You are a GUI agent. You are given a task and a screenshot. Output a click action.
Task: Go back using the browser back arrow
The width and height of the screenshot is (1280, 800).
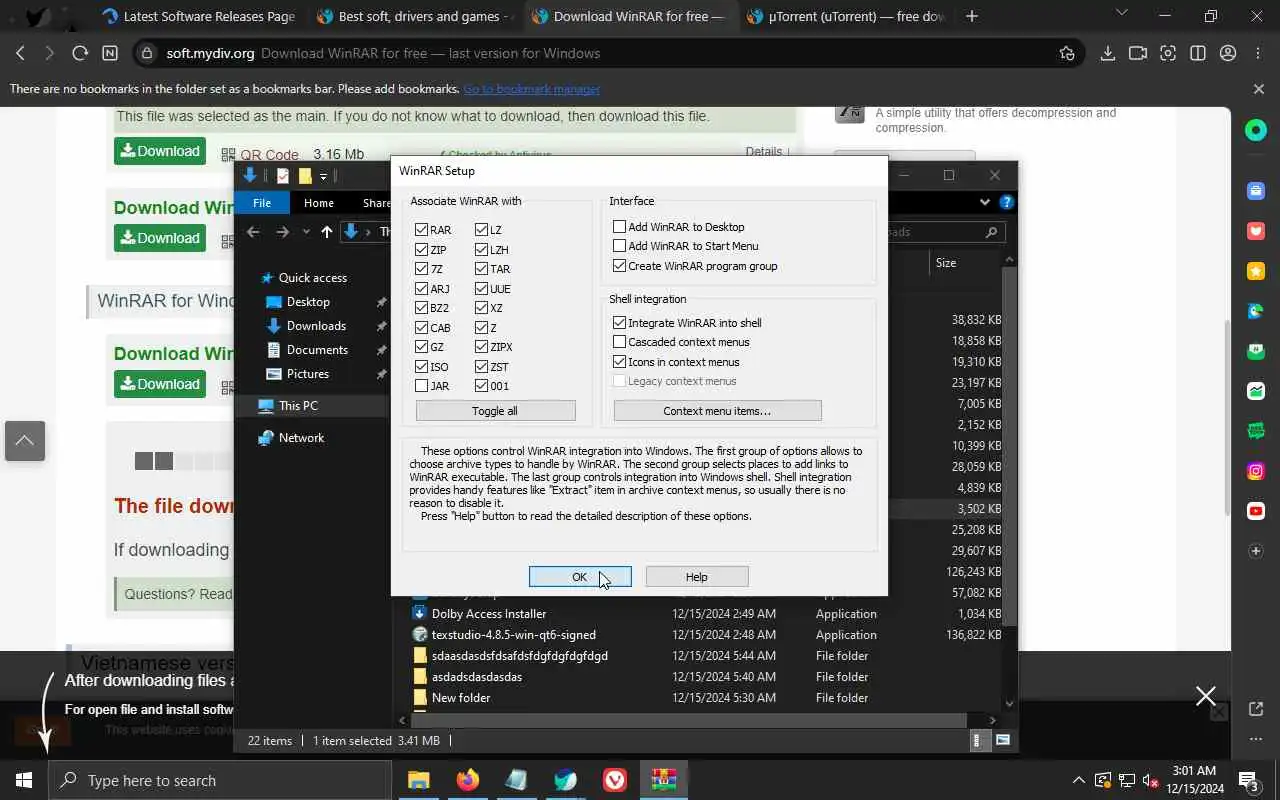tap(21, 53)
